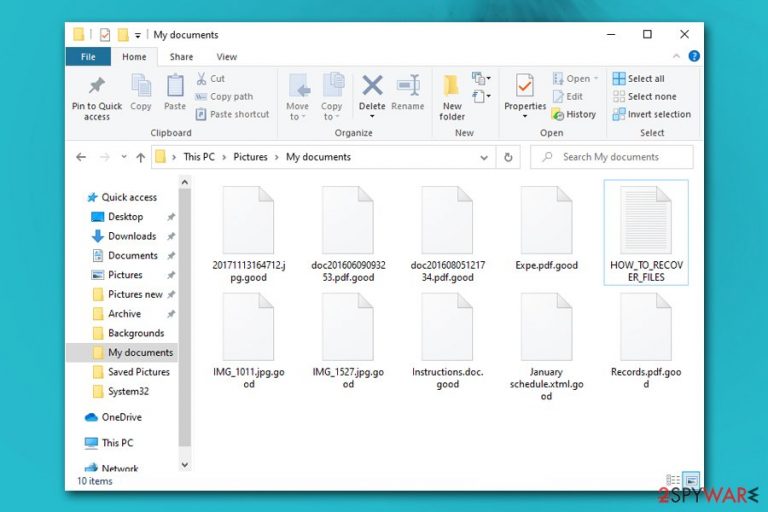Switch to the Share tab
The image size is (768, 512).
pyautogui.click(x=181, y=57)
